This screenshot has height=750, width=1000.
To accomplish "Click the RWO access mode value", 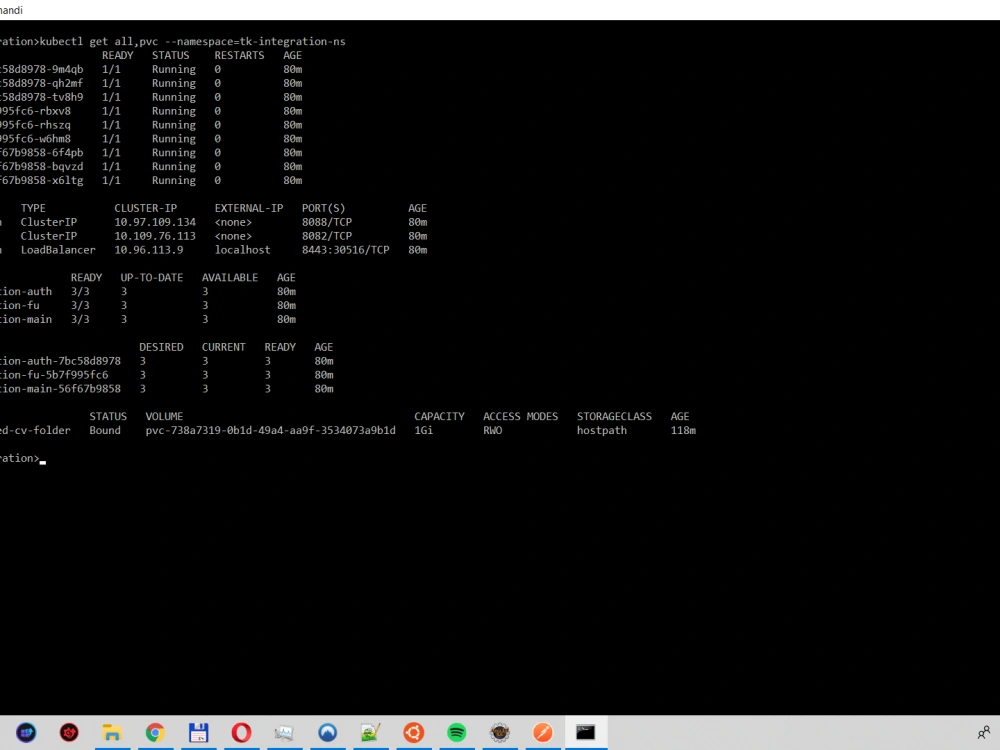I will (492, 430).
